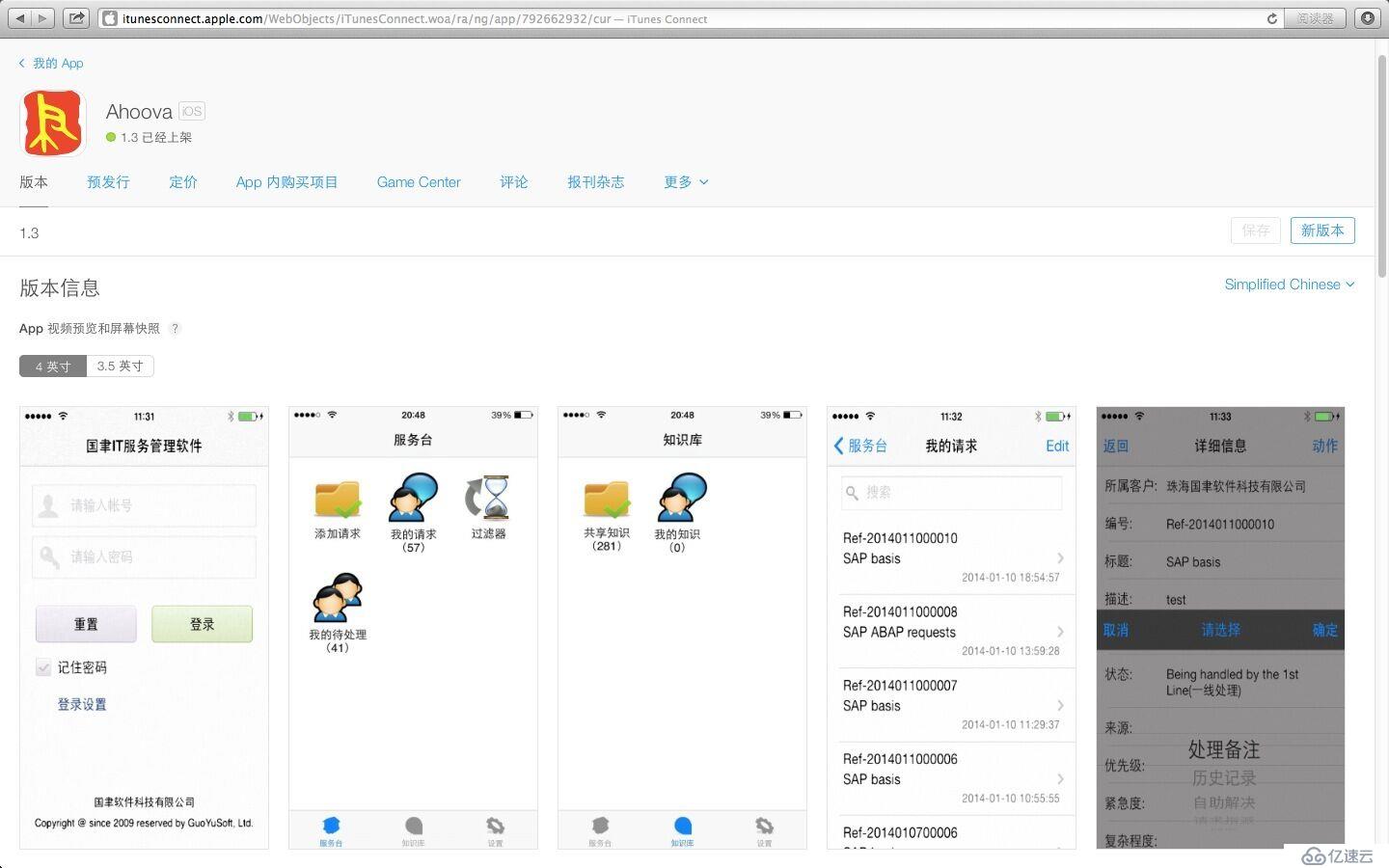Open the downloads button in the toolbar
The image size is (1389, 868).
pyautogui.click(x=1368, y=18)
